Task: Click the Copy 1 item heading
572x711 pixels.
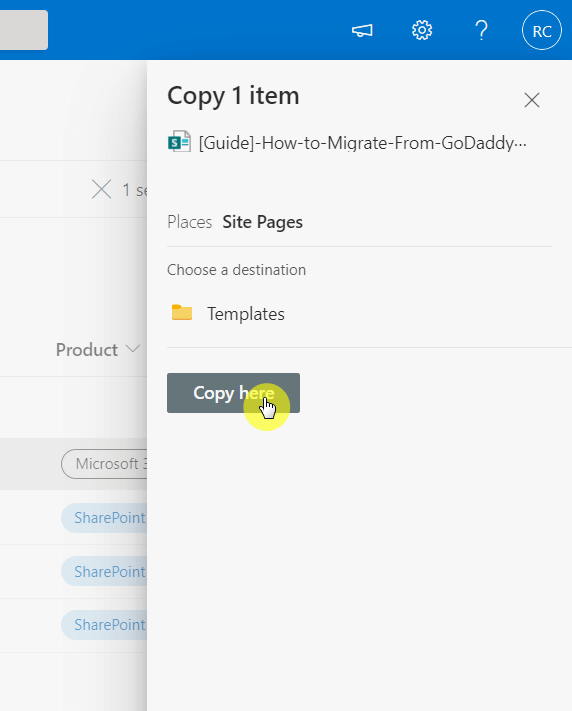Action: (x=233, y=96)
